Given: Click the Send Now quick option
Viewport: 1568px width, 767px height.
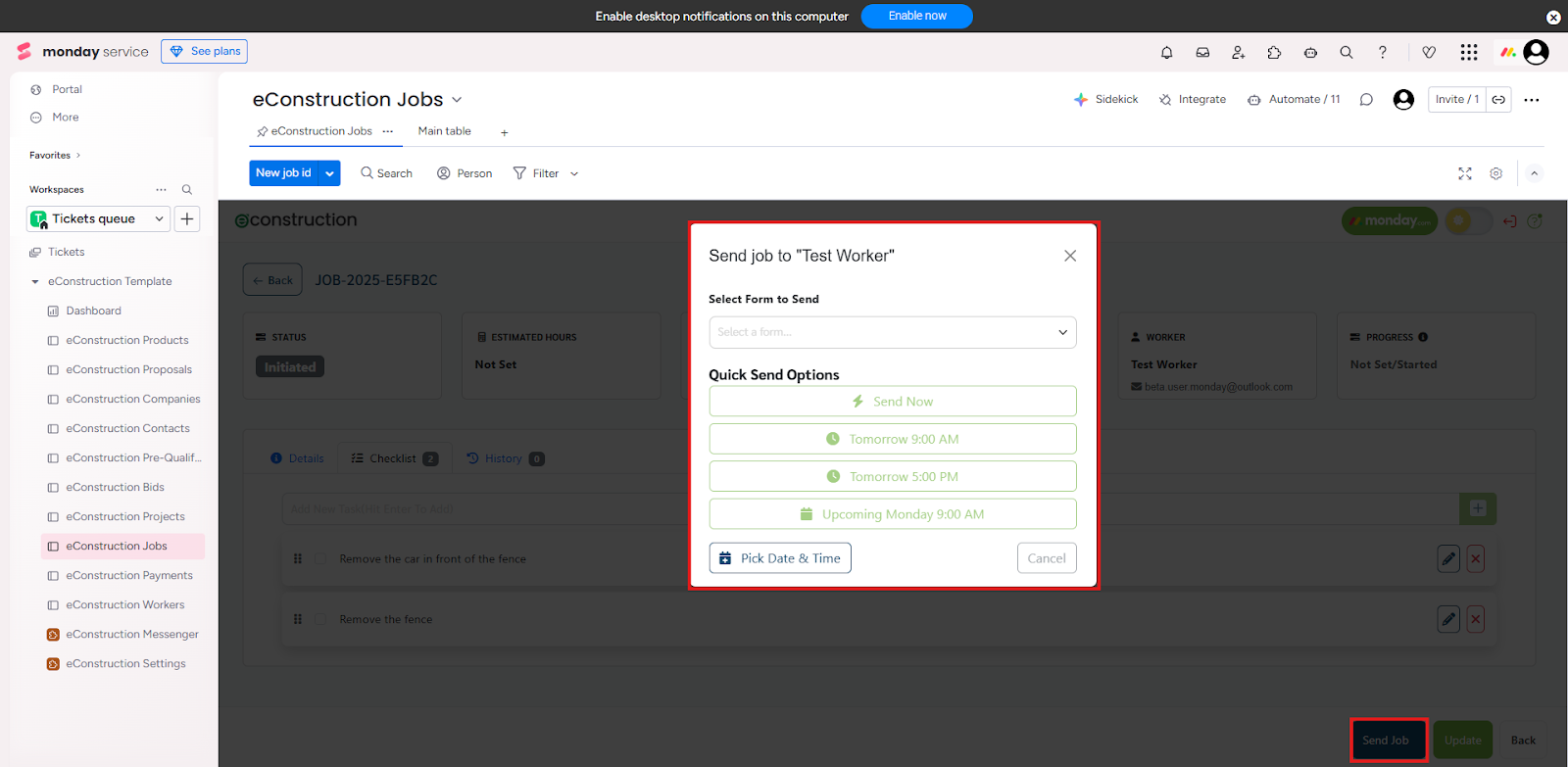Looking at the screenshot, I should (x=892, y=402).
